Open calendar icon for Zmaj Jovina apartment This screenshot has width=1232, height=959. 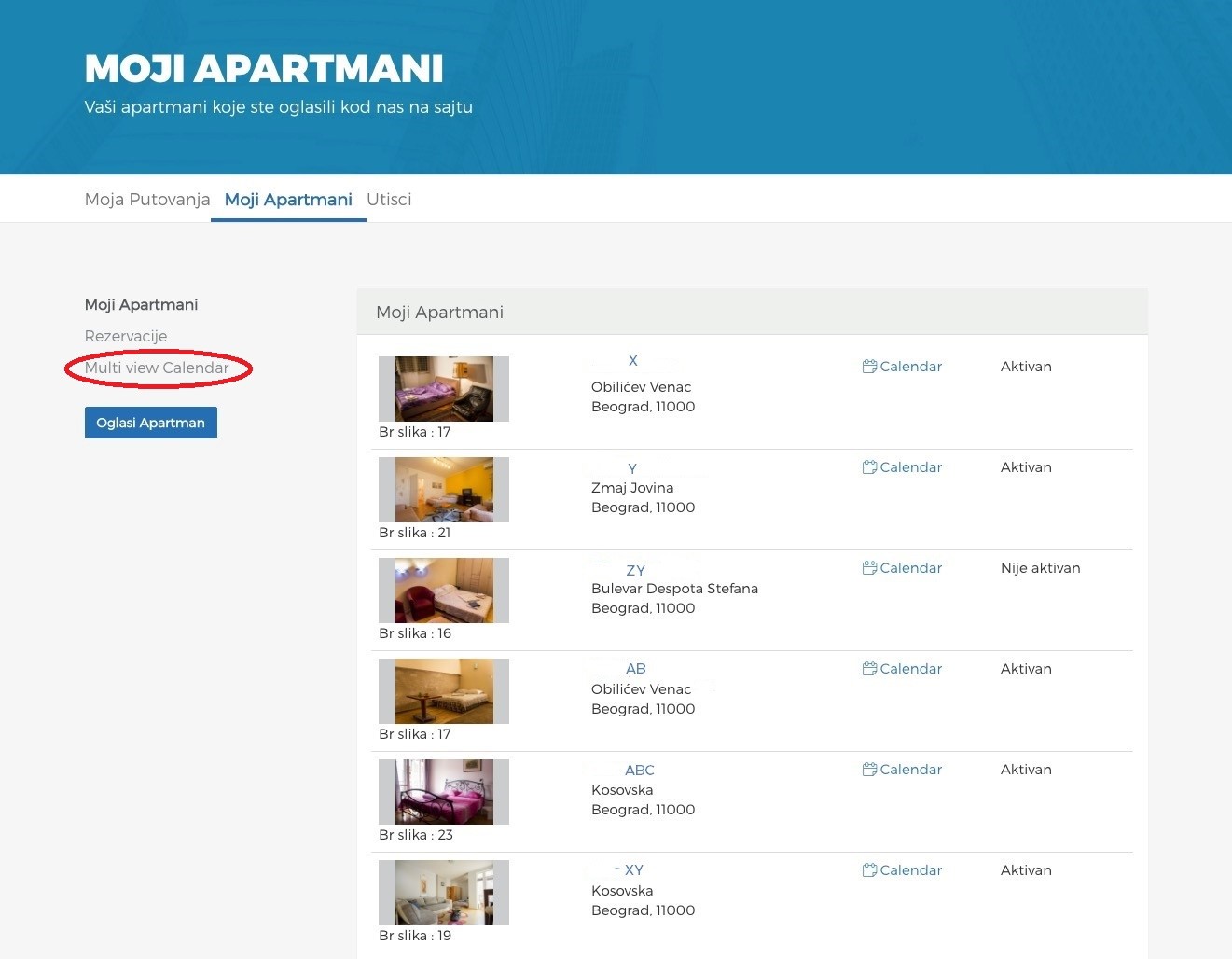pyautogui.click(x=869, y=467)
